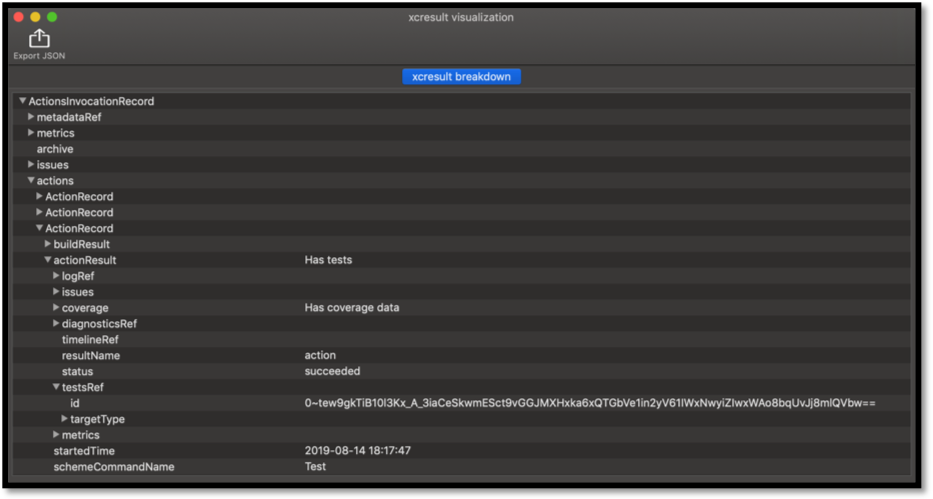
Task: Collapse the actions node
Action: (x=31, y=181)
